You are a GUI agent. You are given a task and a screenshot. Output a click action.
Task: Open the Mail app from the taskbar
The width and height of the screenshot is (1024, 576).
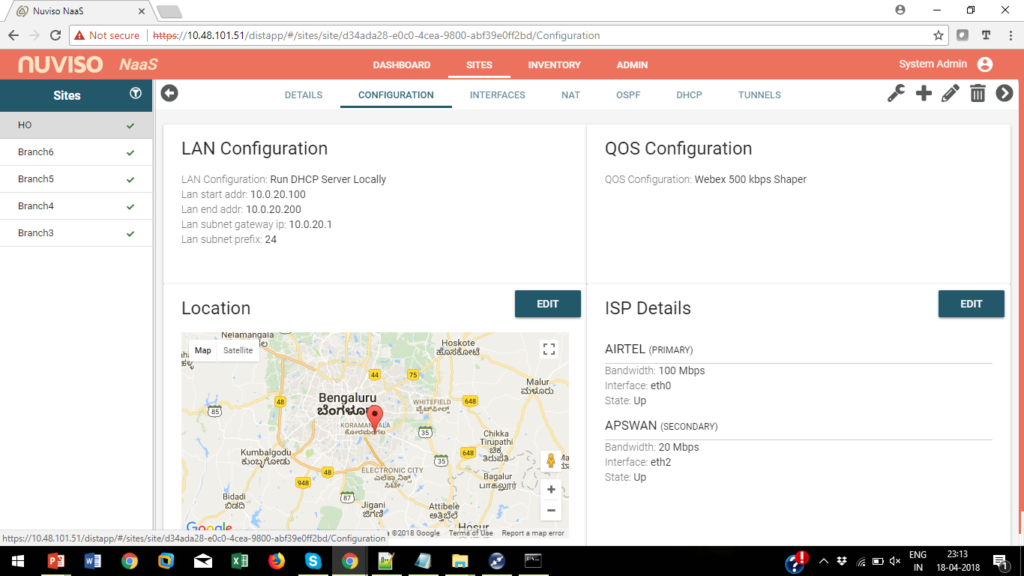[x=202, y=561]
